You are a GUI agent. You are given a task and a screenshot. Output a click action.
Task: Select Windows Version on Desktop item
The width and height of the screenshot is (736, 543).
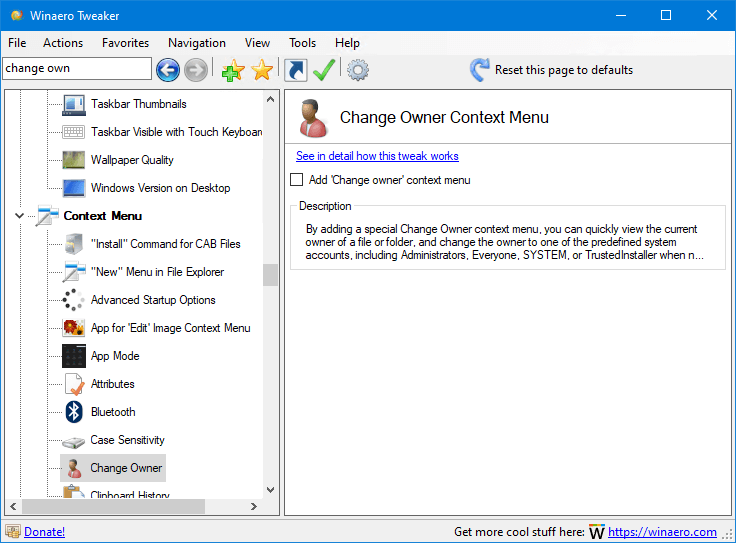[x=160, y=188]
